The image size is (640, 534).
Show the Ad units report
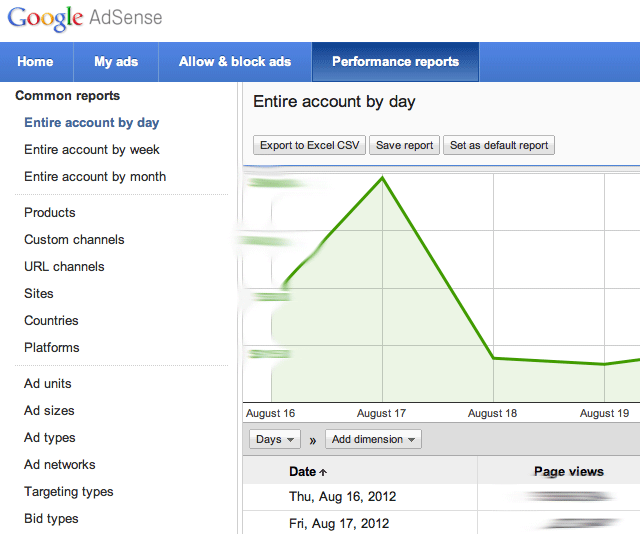[x=48, y=383]
